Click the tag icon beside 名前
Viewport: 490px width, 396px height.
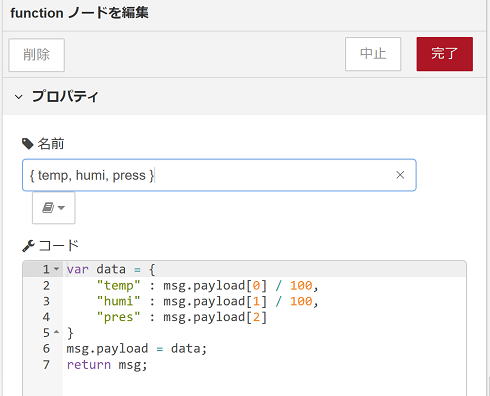27,144
